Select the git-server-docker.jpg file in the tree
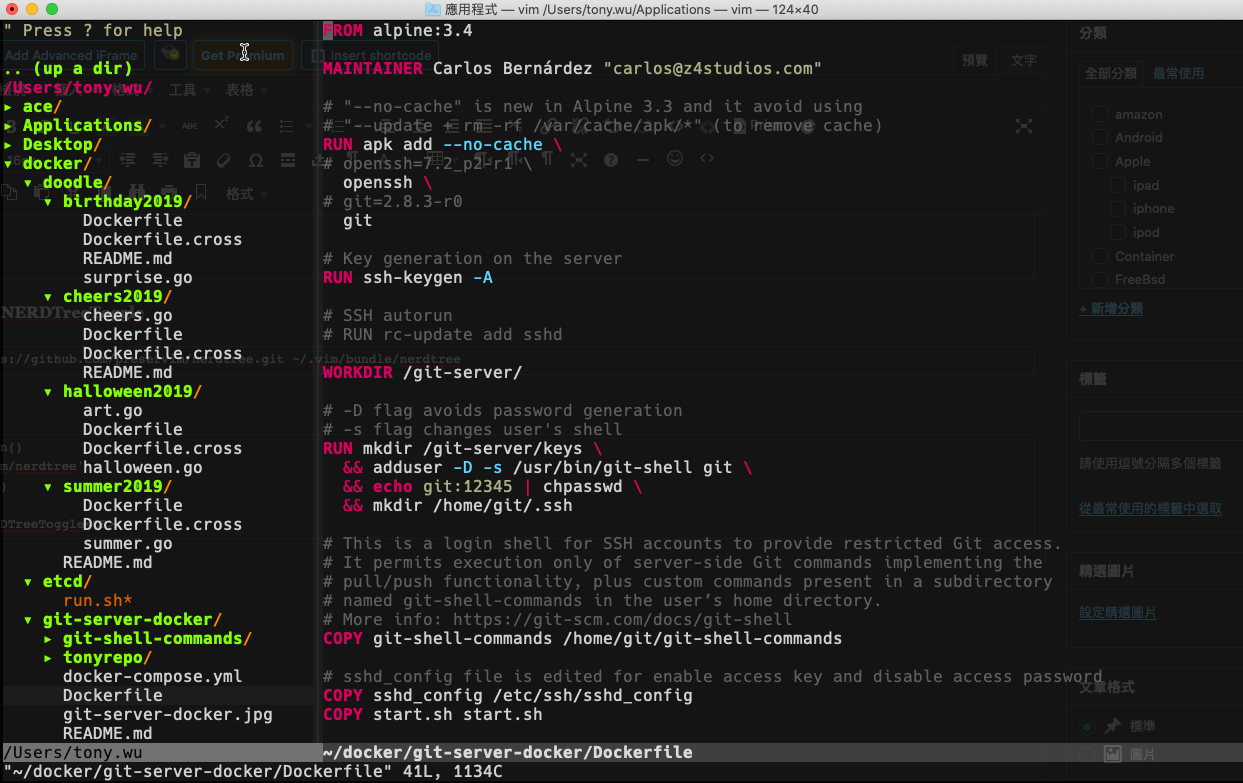 [x=168, y=714]
